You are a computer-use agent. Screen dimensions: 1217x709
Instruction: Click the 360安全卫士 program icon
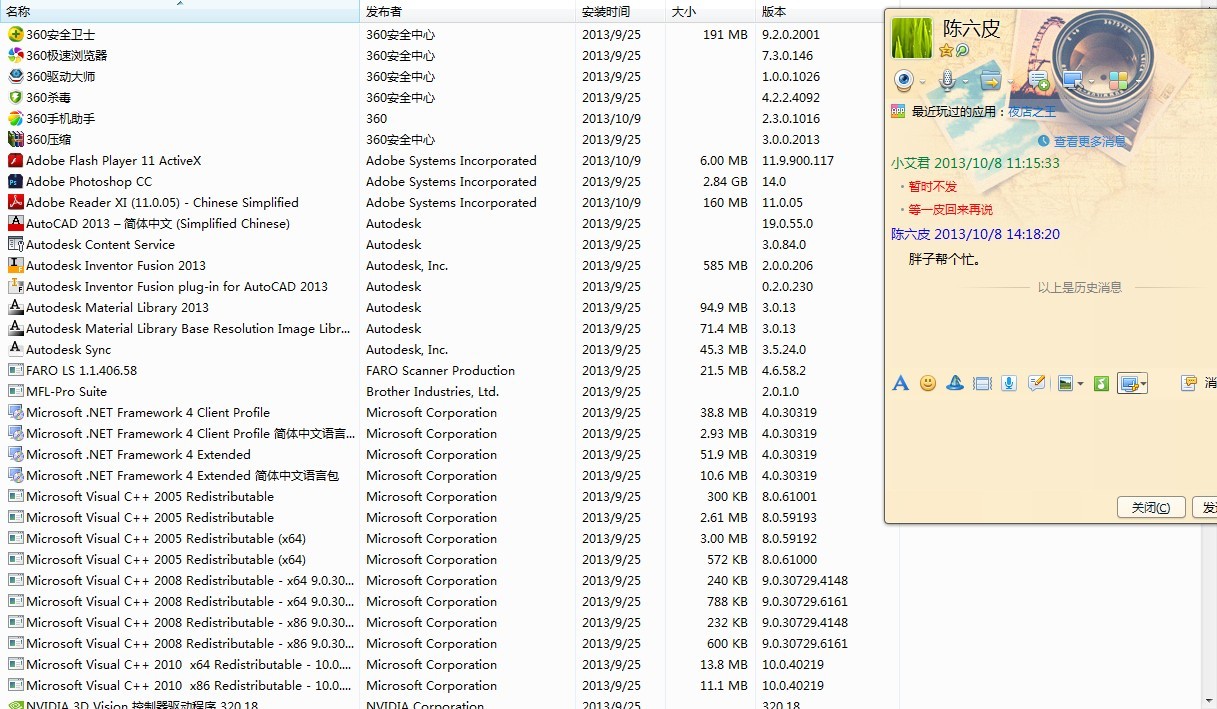(x=15, y=34)
